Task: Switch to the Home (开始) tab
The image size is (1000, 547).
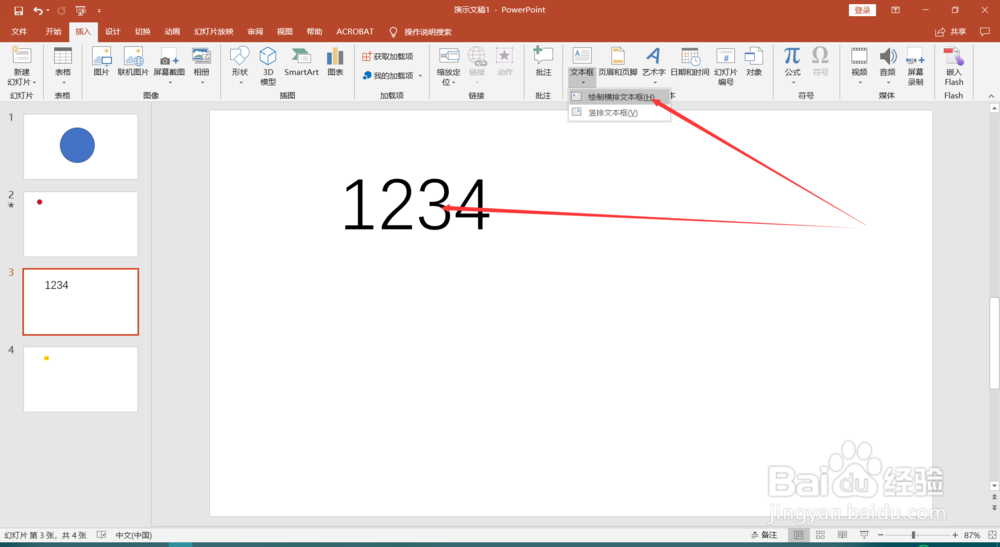Action: (x=54, y=31)
